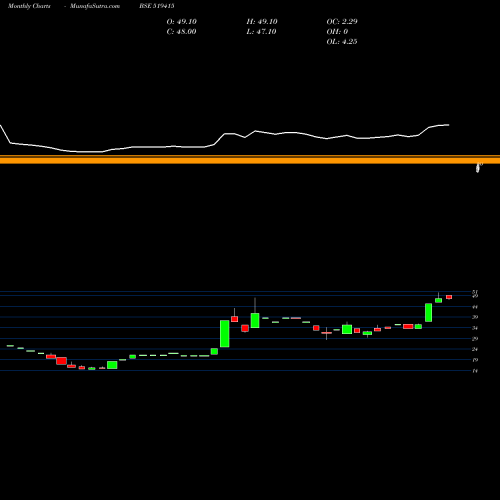Click the price axis label 44
Viewport: 500px width, 500px height.
475,307
